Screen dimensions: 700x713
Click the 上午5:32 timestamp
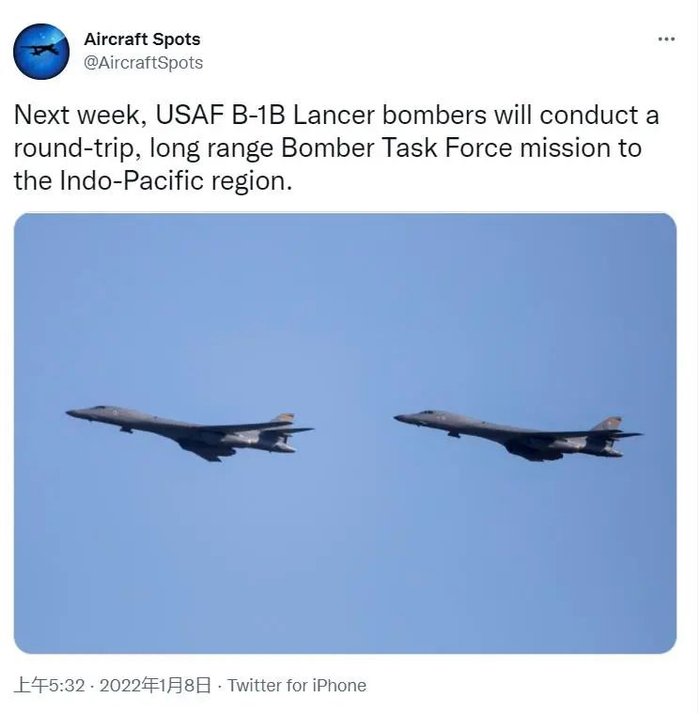pos(50,685)
